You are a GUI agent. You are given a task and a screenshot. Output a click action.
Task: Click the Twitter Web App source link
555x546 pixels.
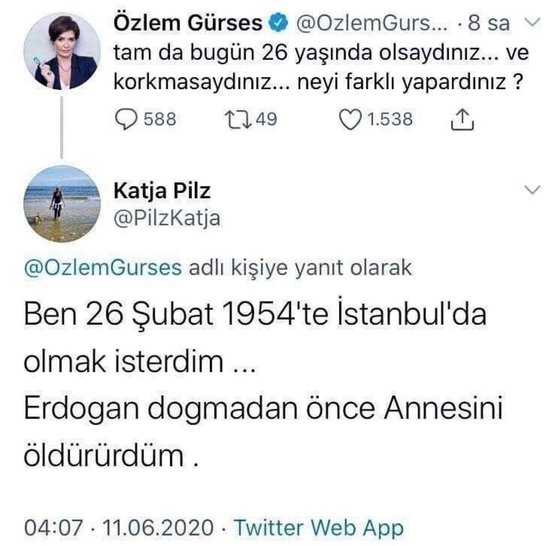(319, 528)
